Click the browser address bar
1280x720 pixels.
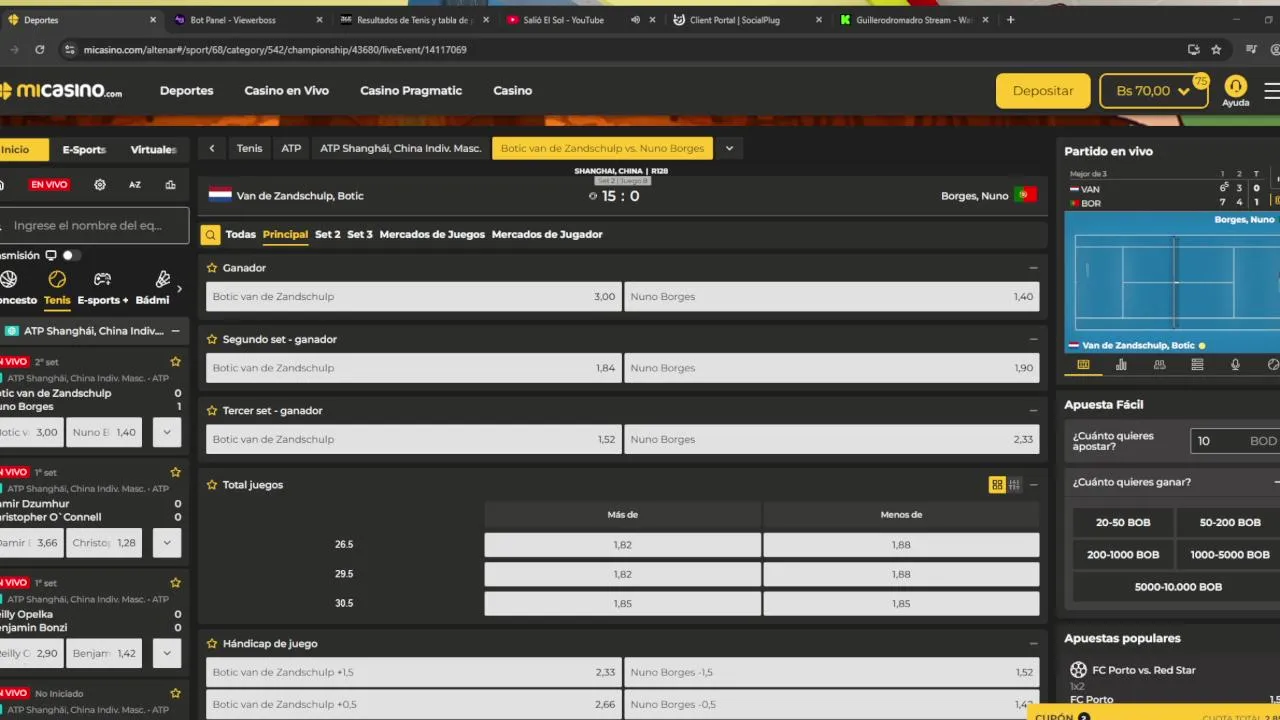tap(620, 49)
